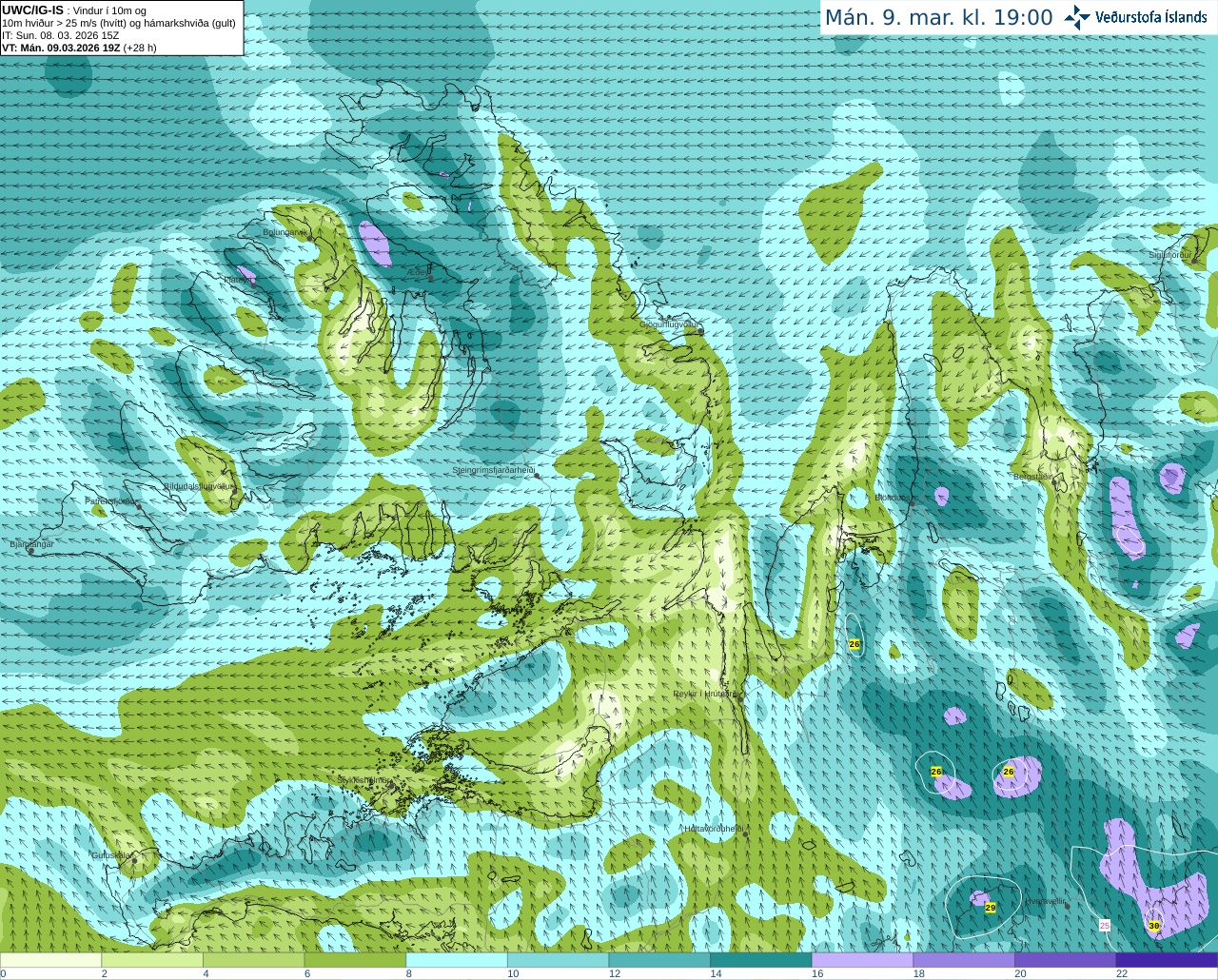Select the 6–8 m/s olive legend color
This screenshot has height=980, width=1218.
(355, 960)
